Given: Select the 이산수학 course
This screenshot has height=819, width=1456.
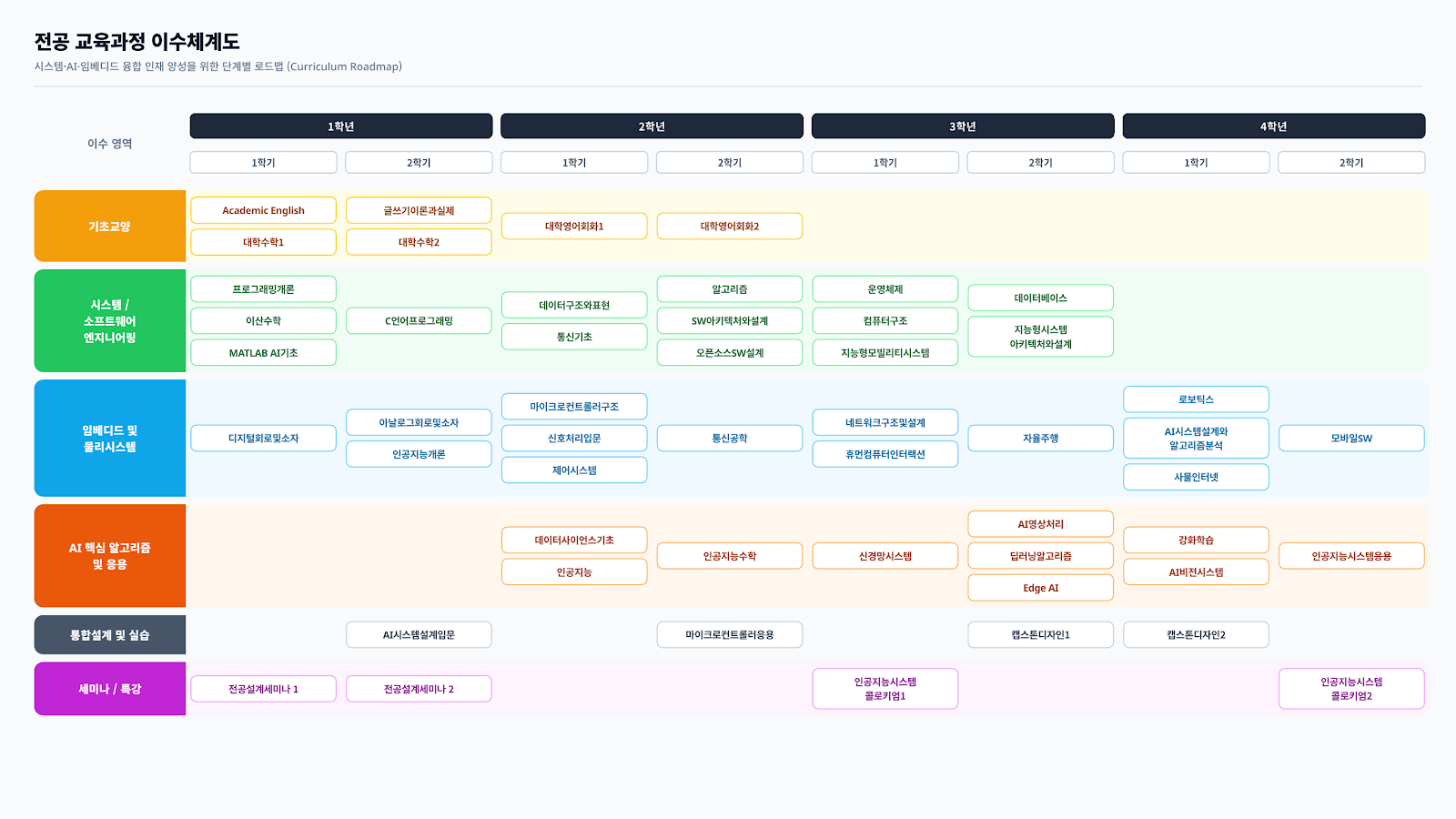Looking at the screenshot, I should (x=264, y=320).
